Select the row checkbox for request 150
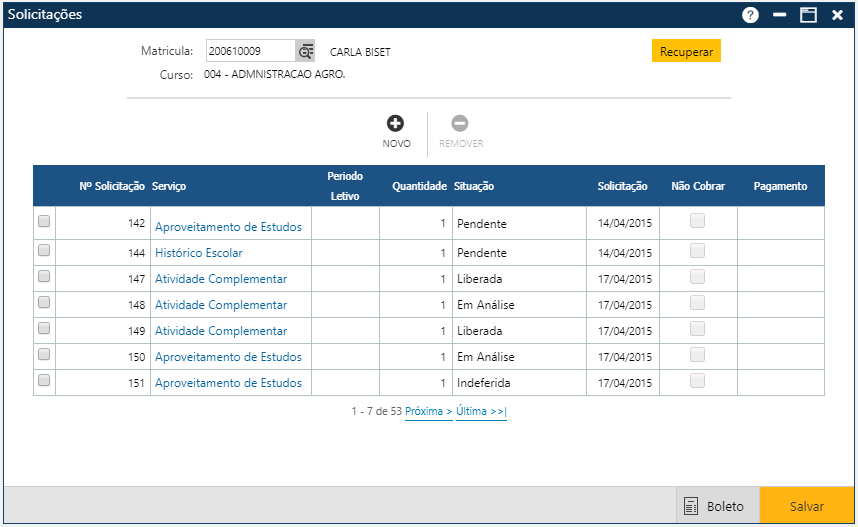The width and height of the screenshot is (858, 527). point(44,354)
